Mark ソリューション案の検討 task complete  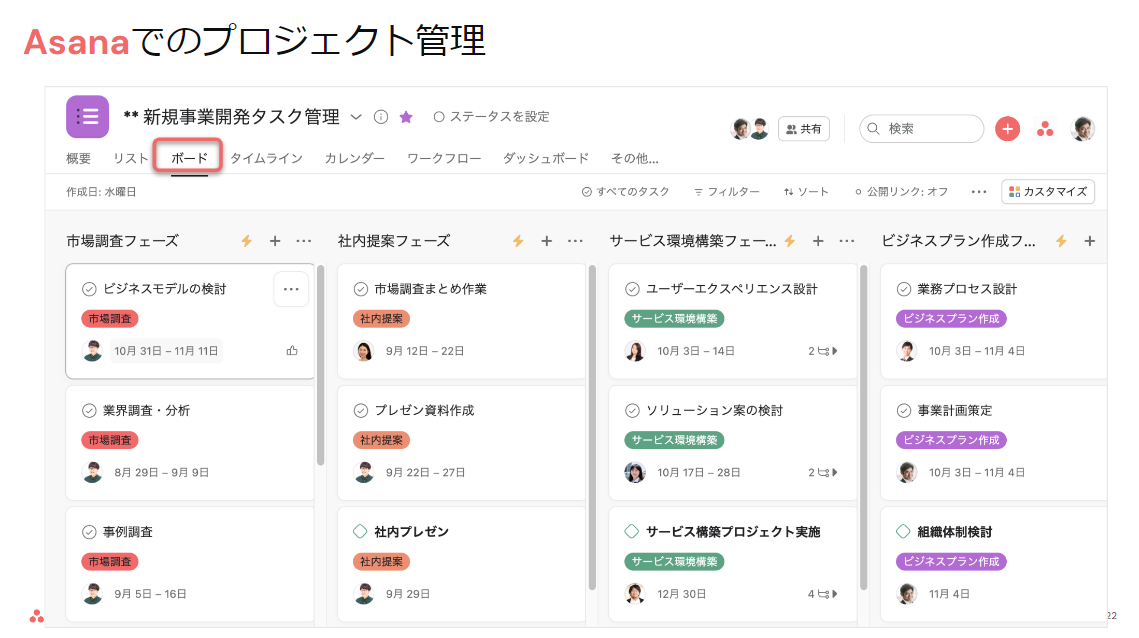632,411
